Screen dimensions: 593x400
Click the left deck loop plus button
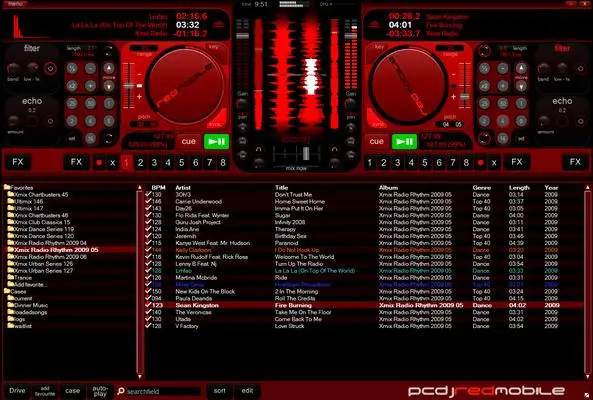pyautogui.click(x=90, y=86)
